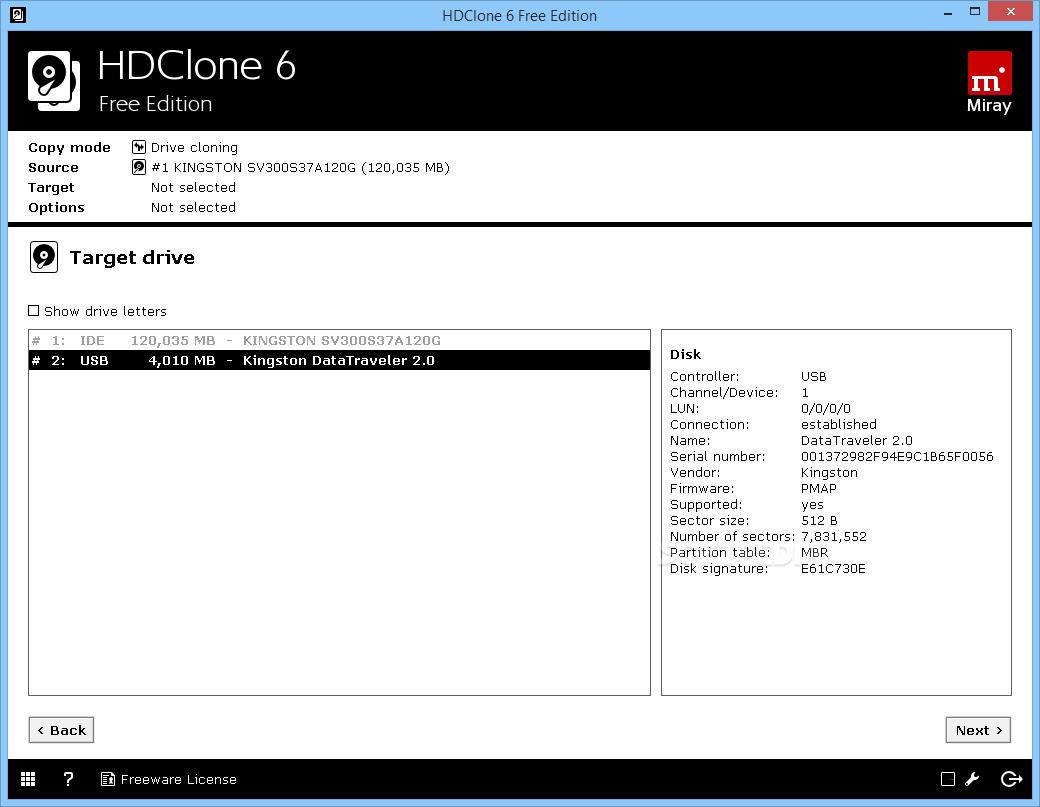This screenshot has width=1040, height=807.
Task: Select drive #1 IDE KINGSTON SV300S37A120G row
Action: (339, 340)
